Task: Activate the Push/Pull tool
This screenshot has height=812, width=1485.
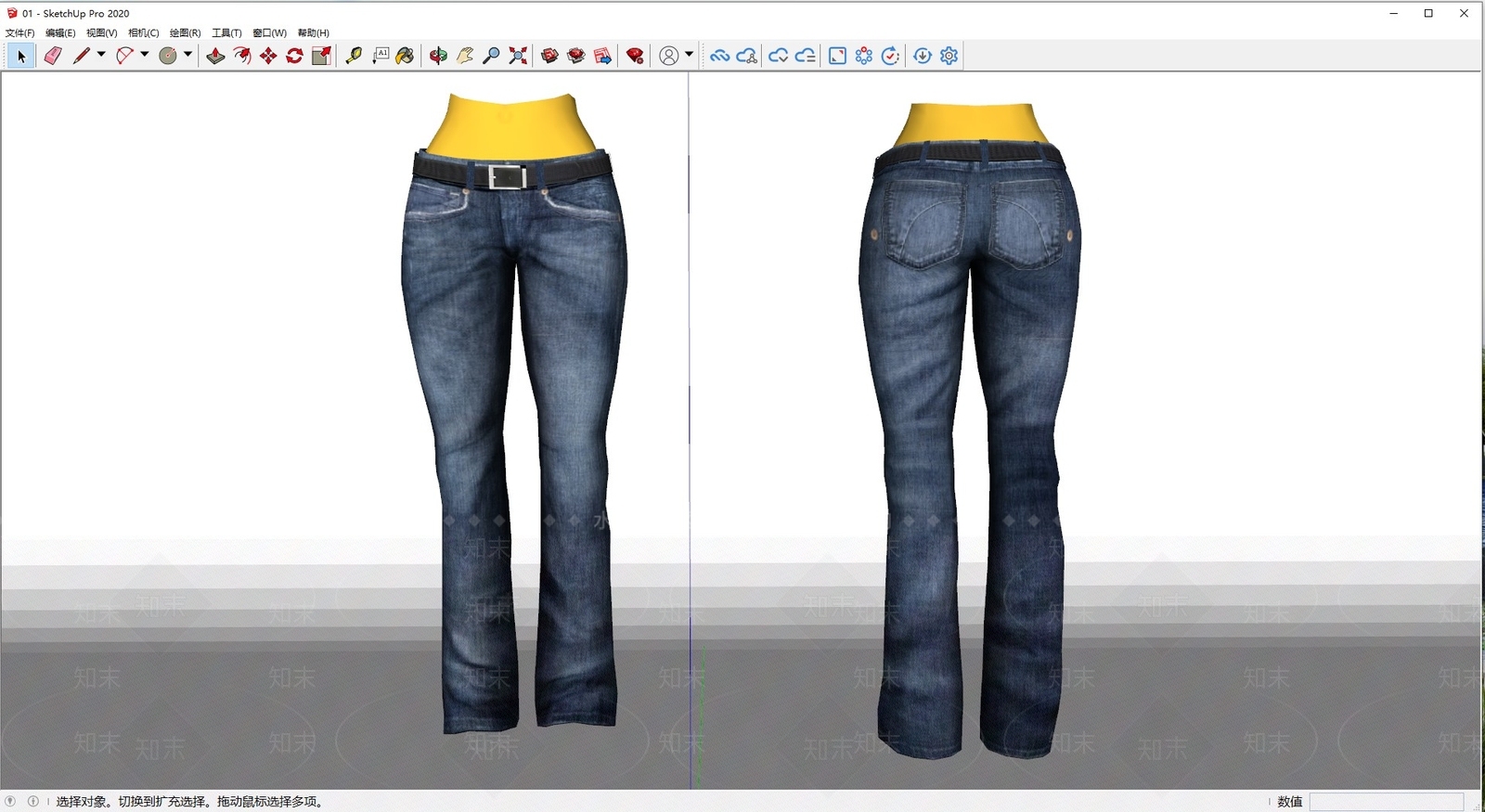Action: pyautogui.click(x=215, y=56)
